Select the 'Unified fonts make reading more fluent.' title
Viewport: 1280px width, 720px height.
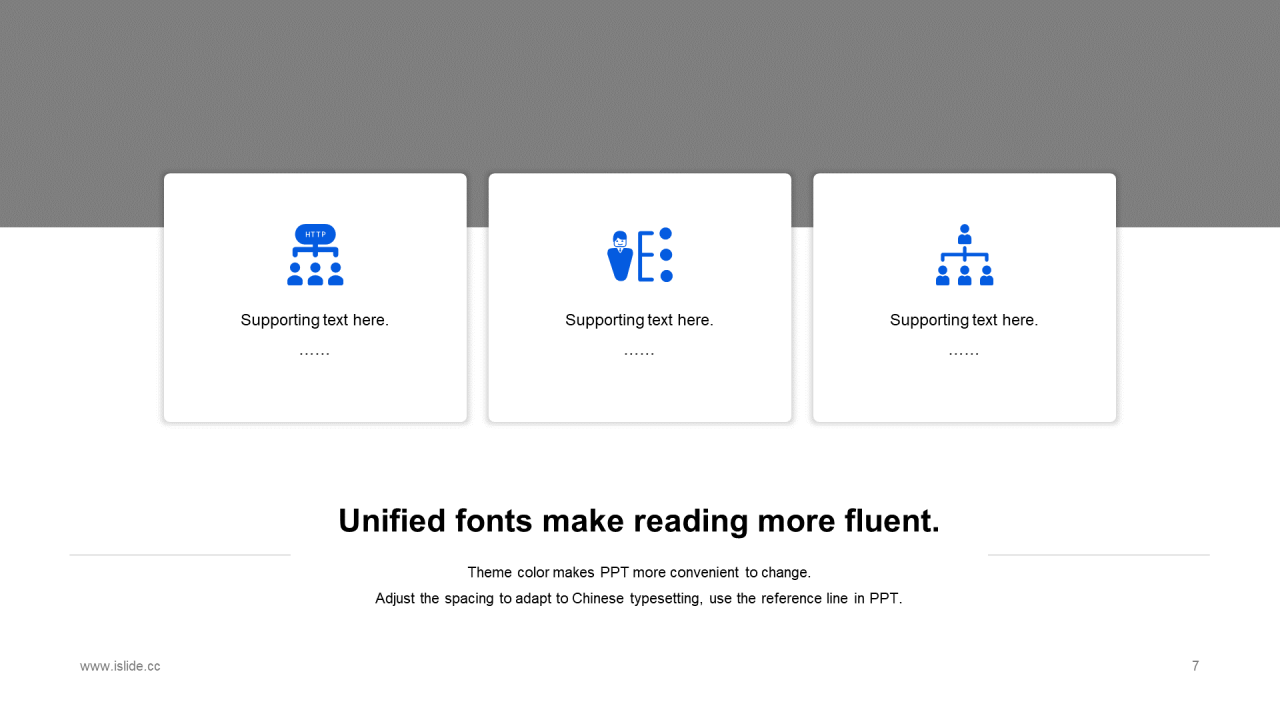click(x=639, y=521)
